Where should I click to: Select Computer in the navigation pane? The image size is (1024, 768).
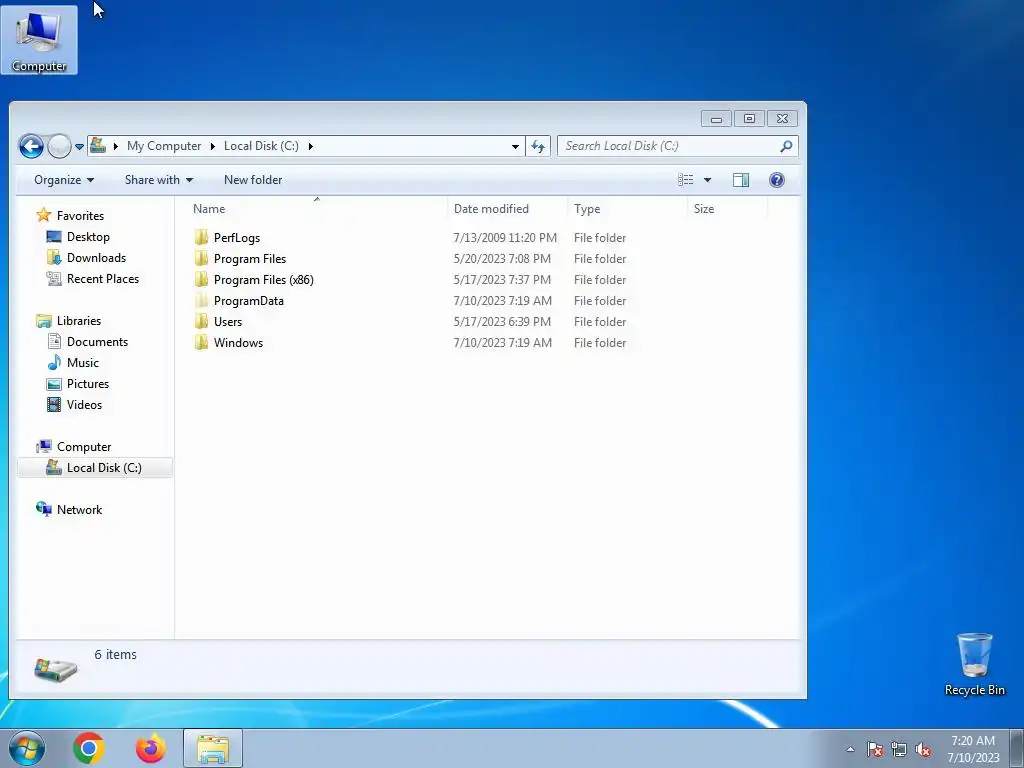(x=84, y=447)
